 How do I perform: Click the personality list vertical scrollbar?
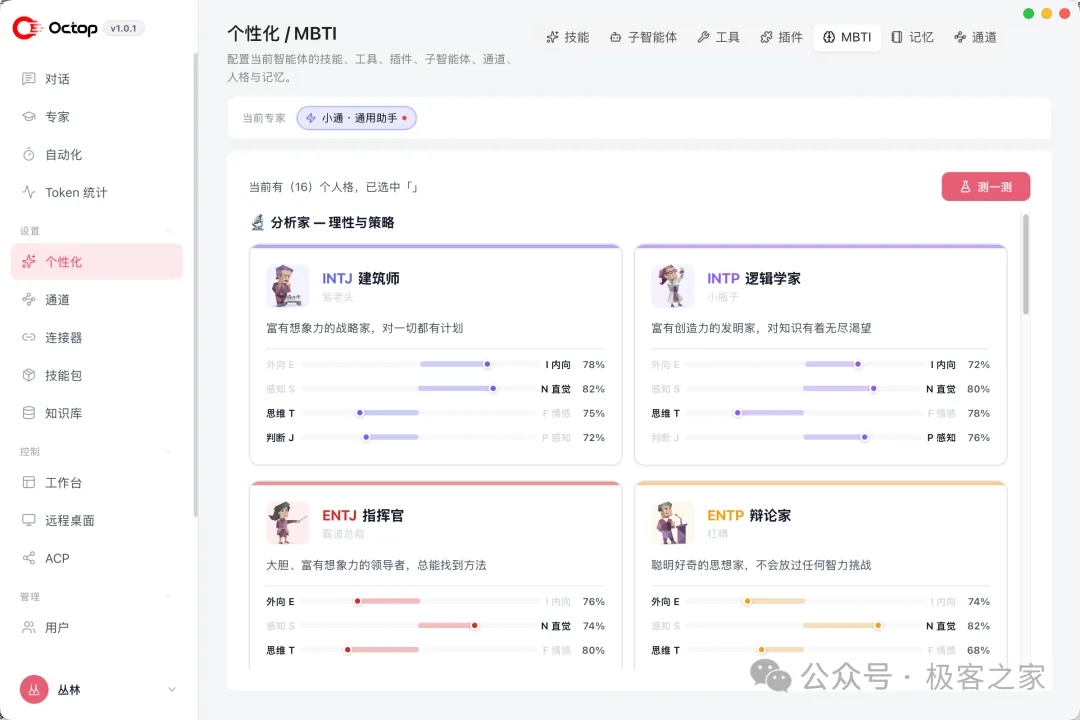[1026, 265]
